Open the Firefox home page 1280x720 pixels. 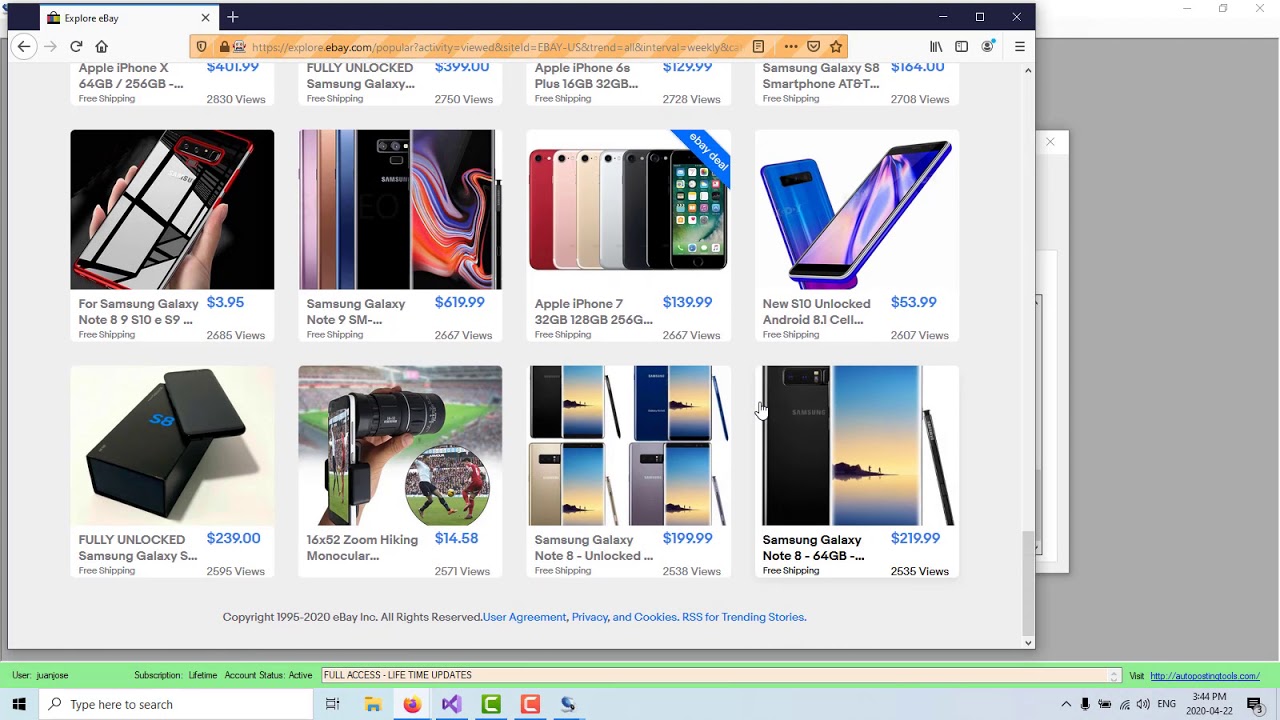tap(101, 46)
